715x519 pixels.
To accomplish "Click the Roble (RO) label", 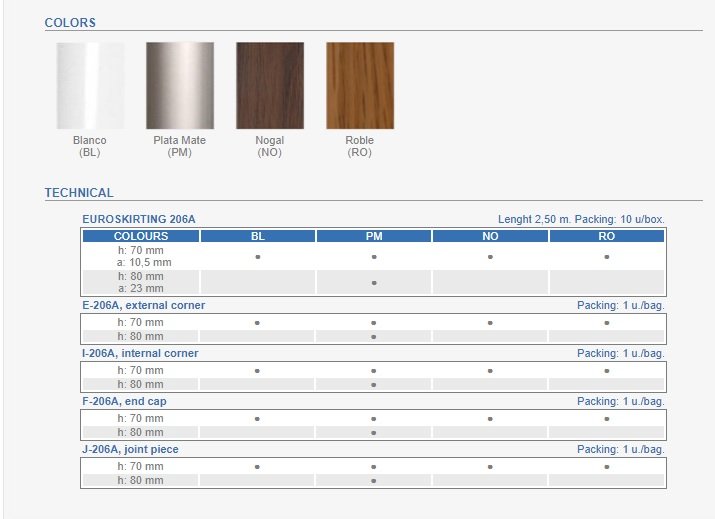I will pyautogui.click(x=359, y=146).
